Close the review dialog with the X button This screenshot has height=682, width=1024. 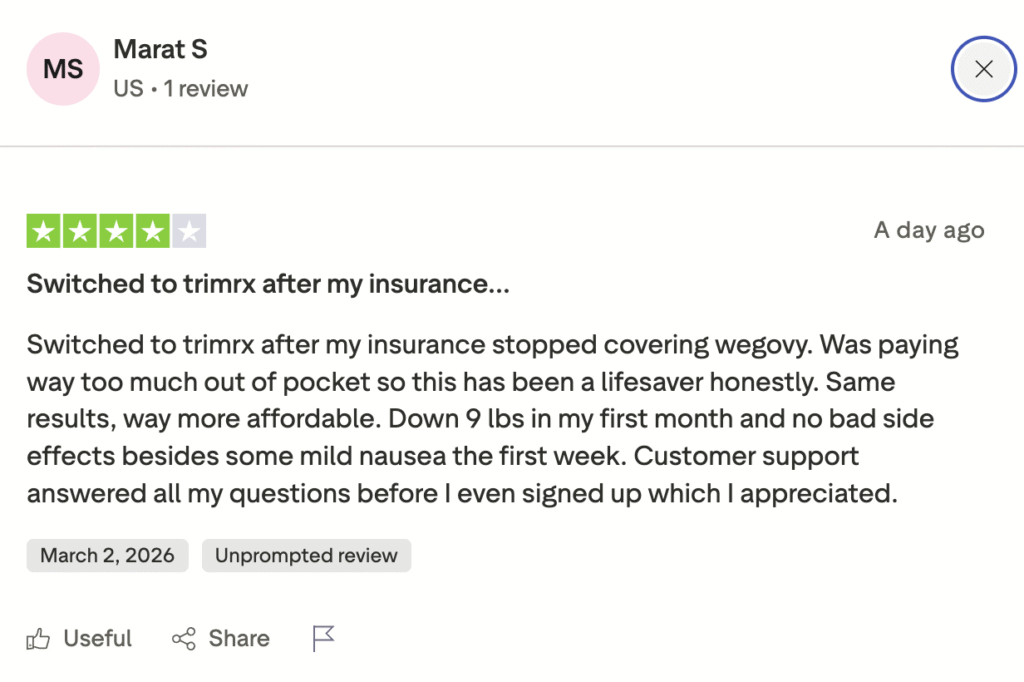[x=983, y=69]
